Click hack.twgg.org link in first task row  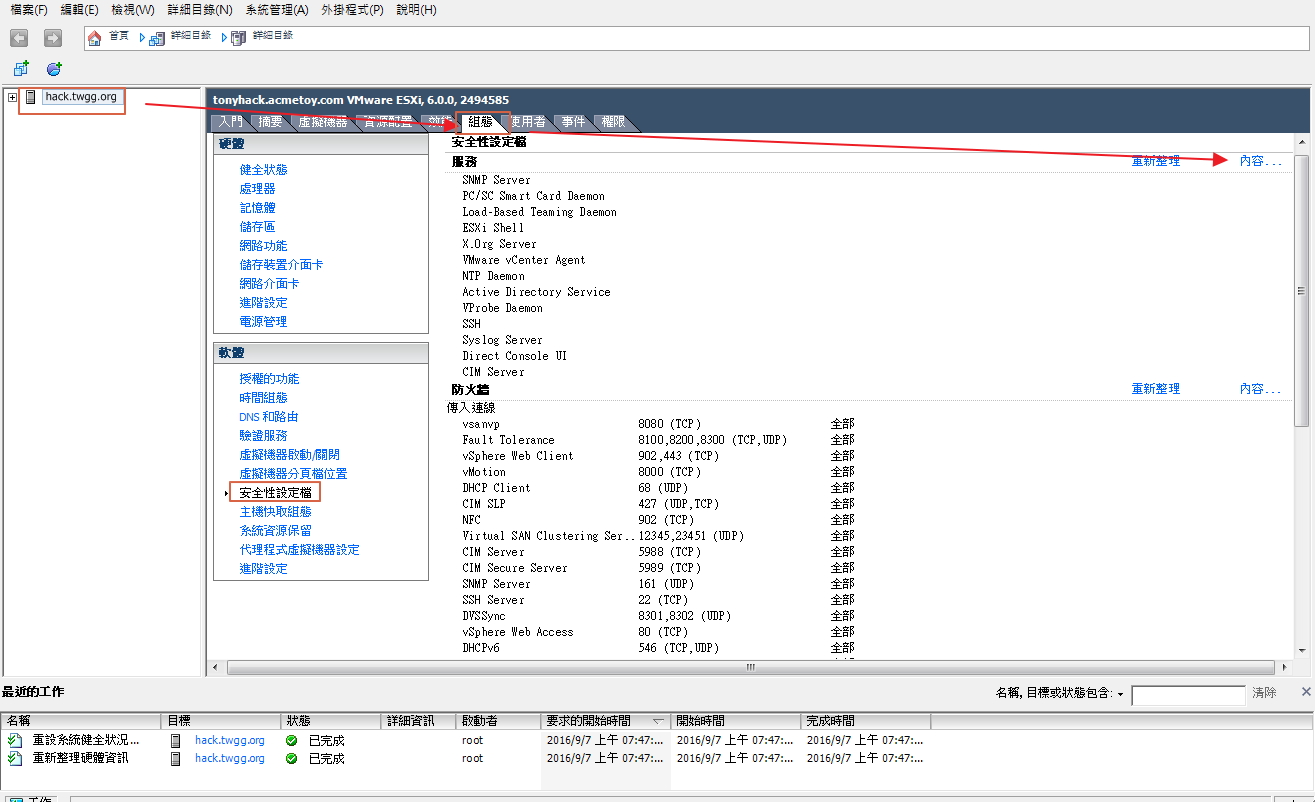(x=230, y=740)
